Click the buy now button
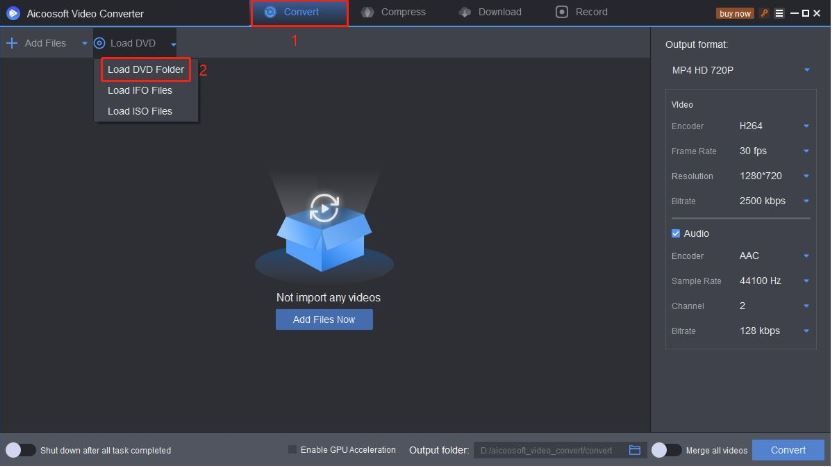Viewport: 833px width, 467px height. point(735,13)
